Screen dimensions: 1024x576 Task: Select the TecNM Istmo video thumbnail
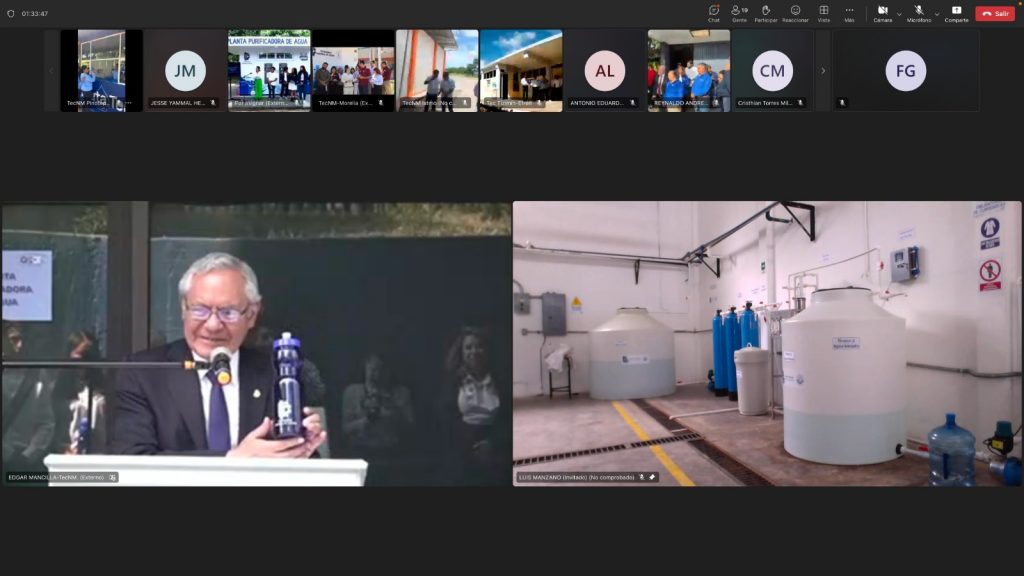pyautogui.click(x=437, y=71)
